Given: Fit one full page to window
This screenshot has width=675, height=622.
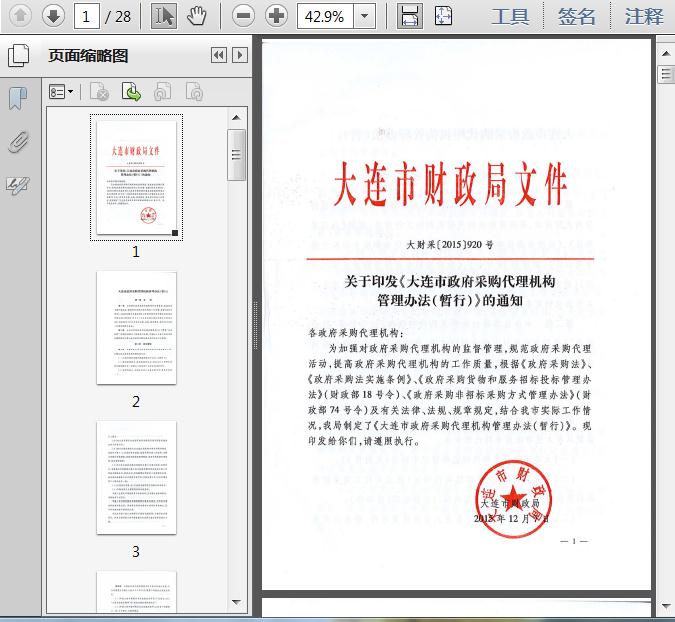Looking at the screenshot, I should 443,16.
